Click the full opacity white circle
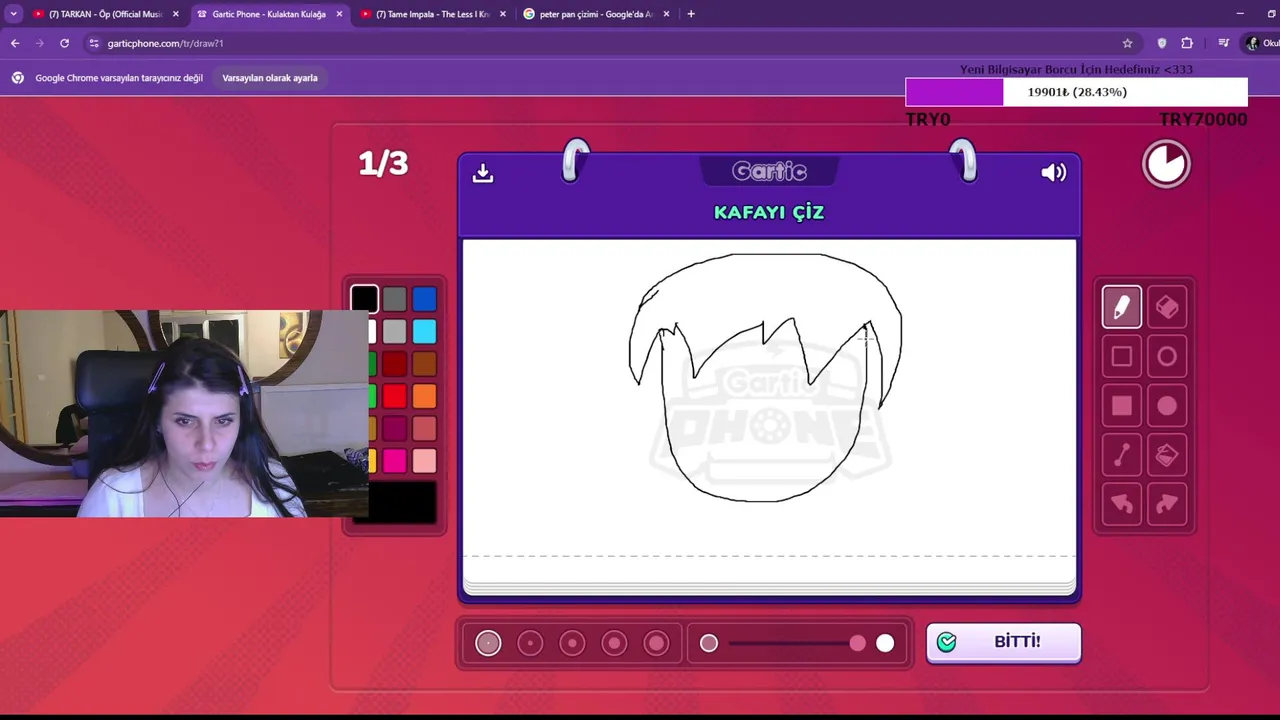 (885, 643)
